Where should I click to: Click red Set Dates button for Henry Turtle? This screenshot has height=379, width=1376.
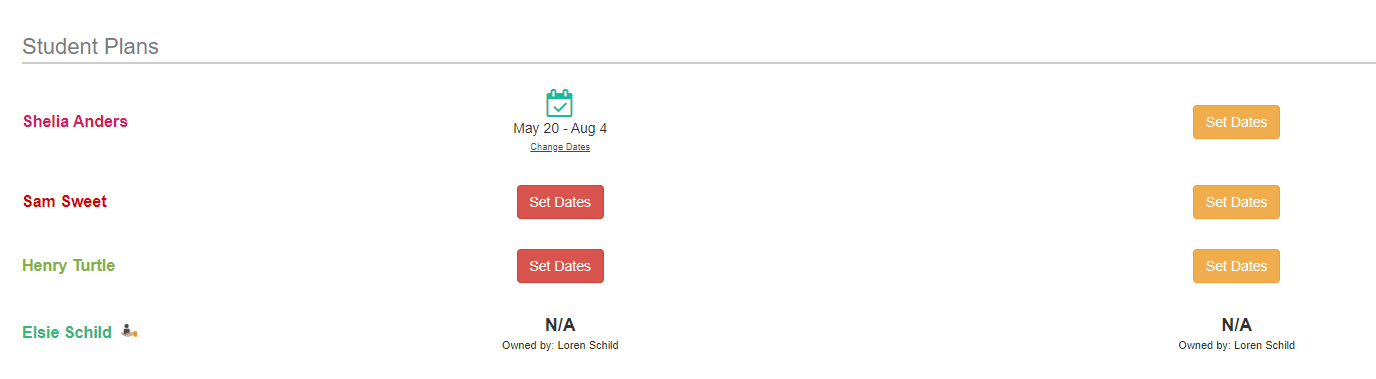click(560, 266)
